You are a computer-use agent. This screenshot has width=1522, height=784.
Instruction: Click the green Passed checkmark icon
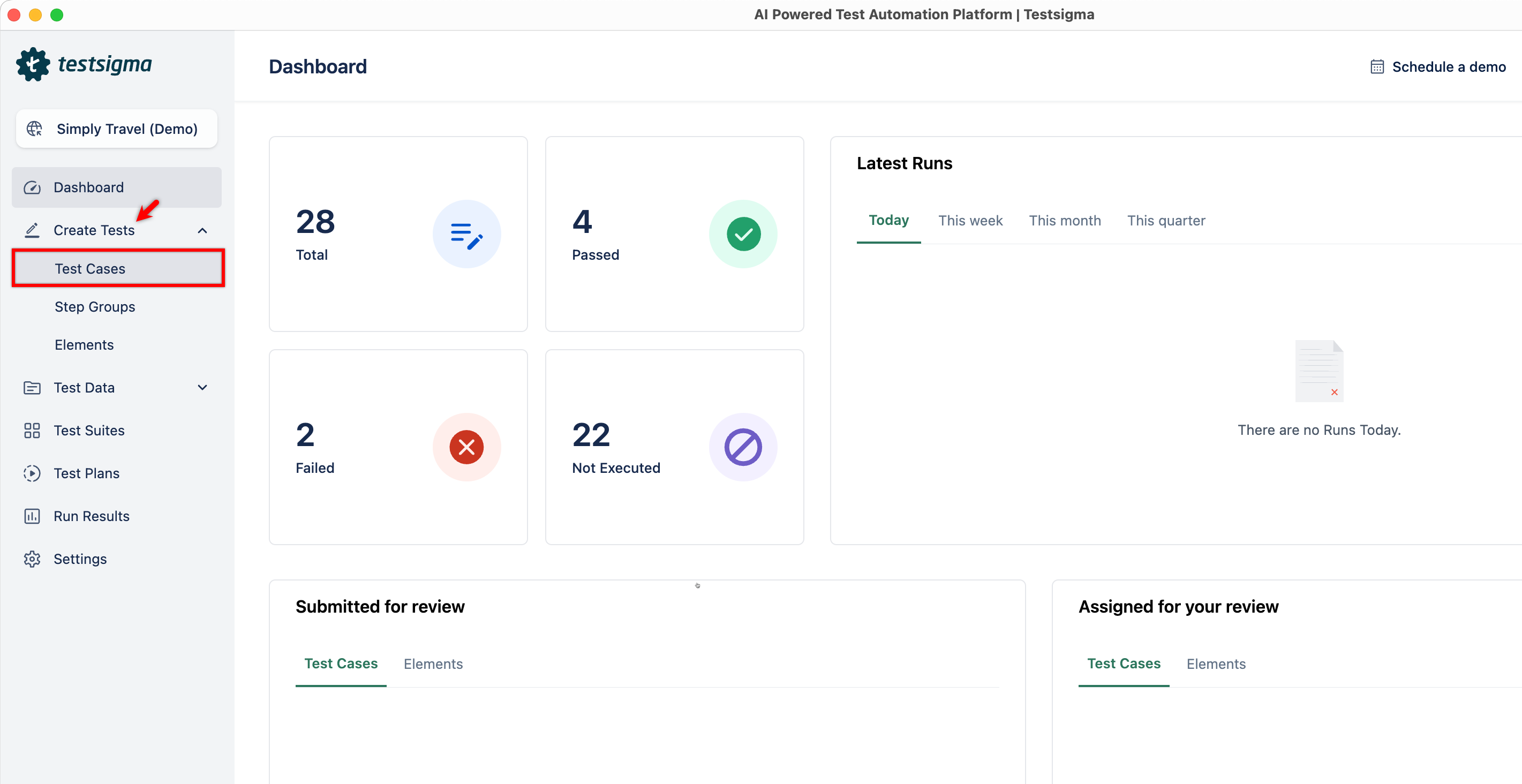point(743,234)
